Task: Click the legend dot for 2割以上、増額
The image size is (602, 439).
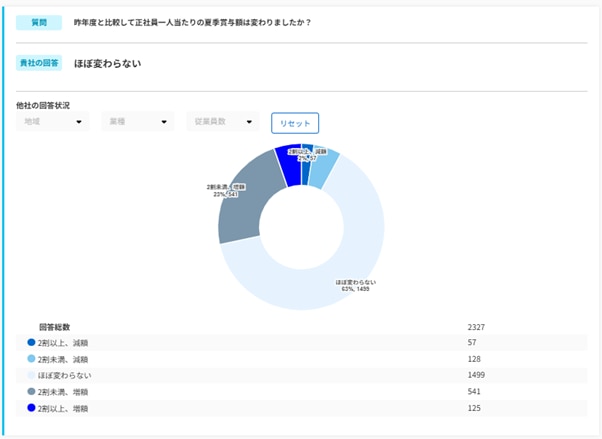Action: point(31,408)
